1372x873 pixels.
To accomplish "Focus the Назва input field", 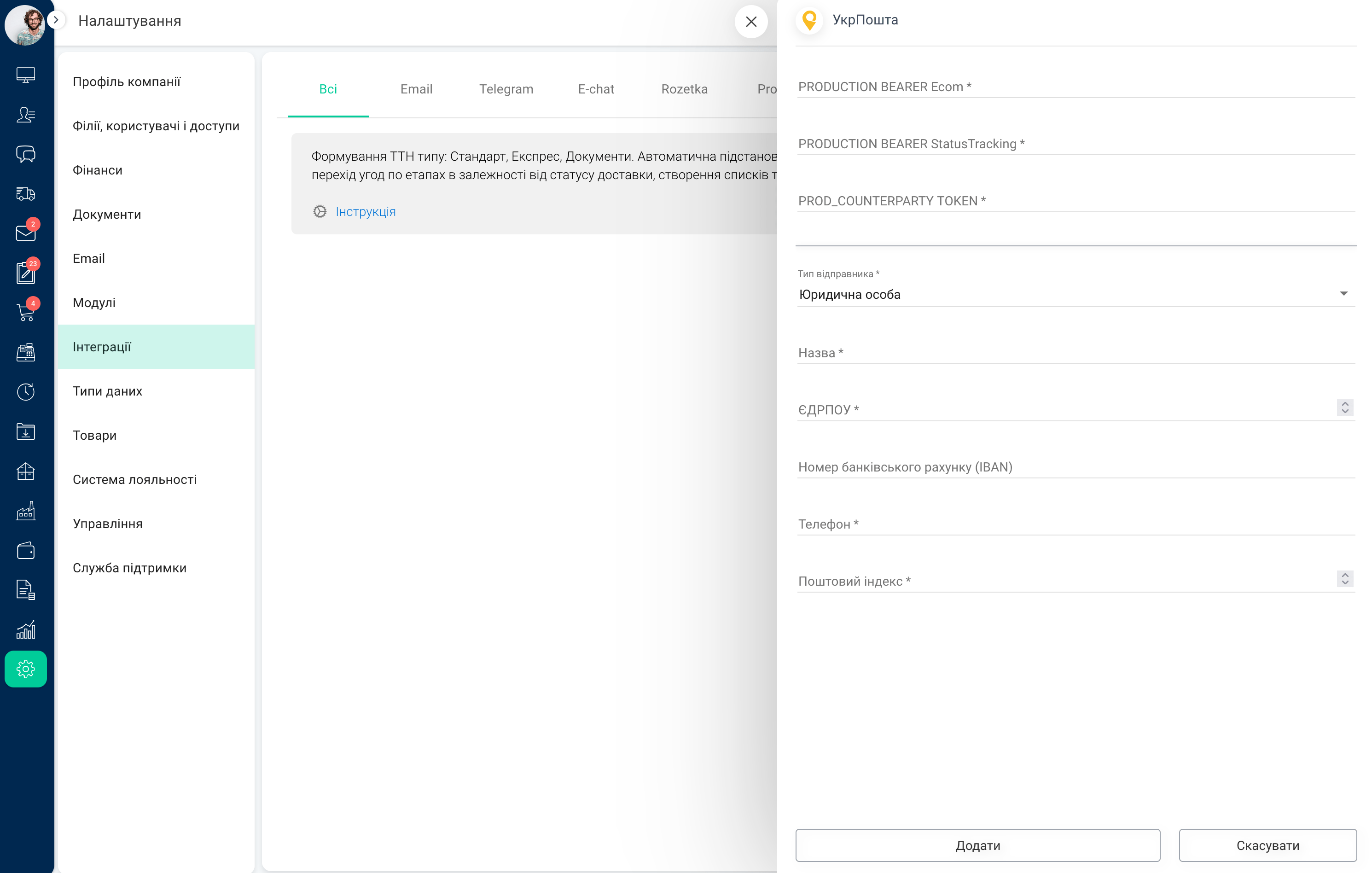I will coord(1075,353).
